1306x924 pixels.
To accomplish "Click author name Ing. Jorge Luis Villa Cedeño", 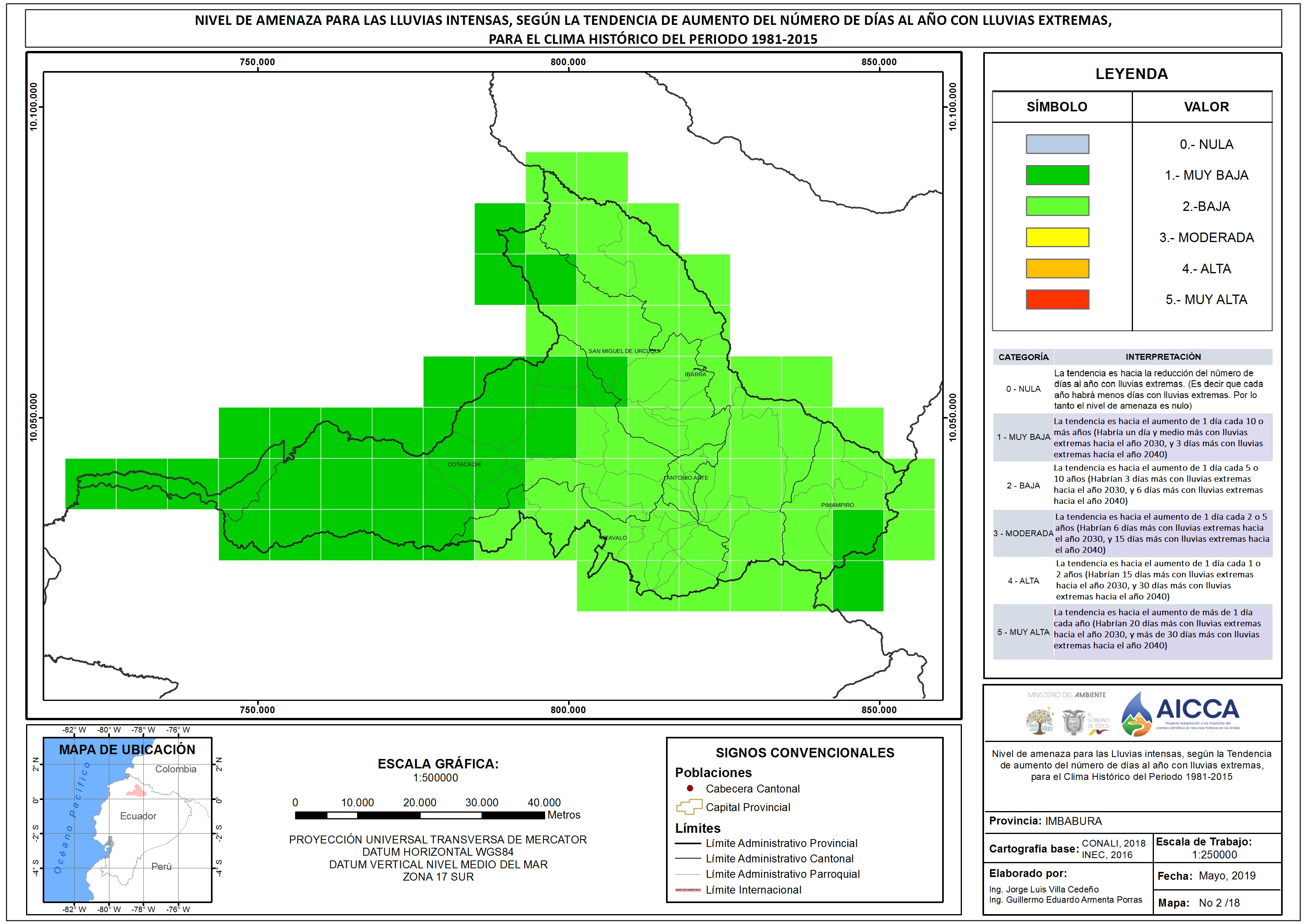I will (1043, 889).
